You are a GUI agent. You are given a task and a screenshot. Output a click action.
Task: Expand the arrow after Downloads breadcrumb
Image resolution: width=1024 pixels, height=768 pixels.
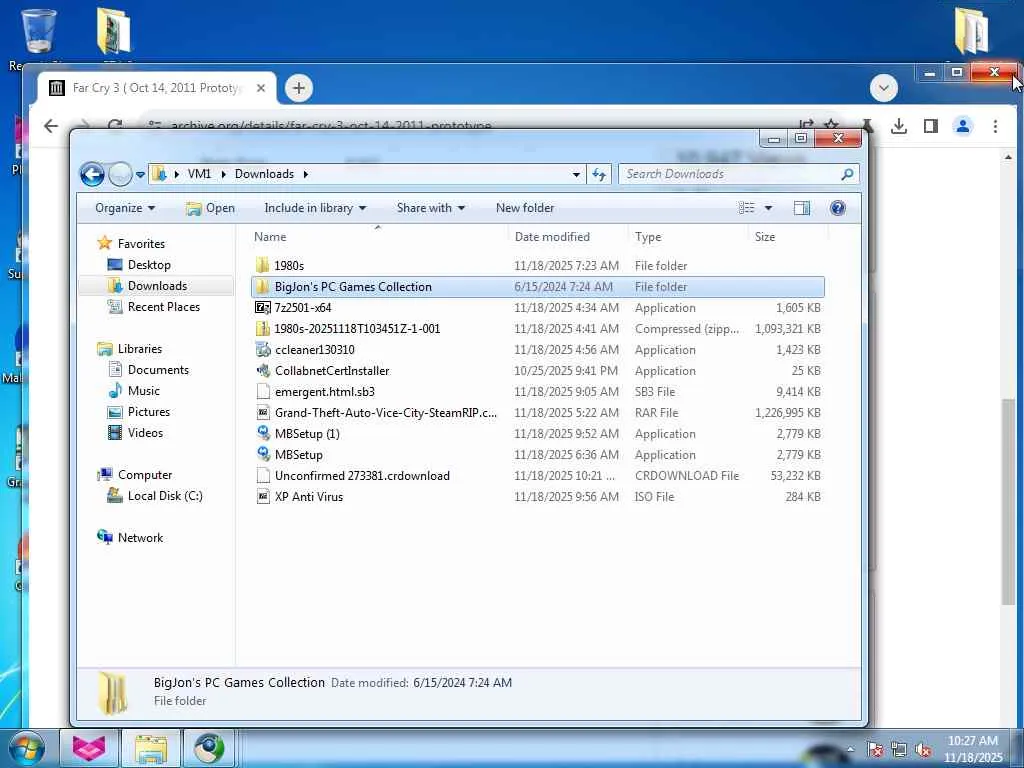[305, 174]
